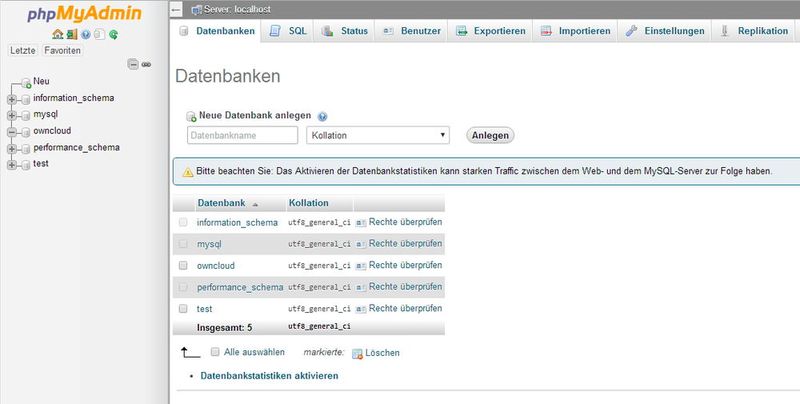The height and width of the screenshot is (404, 800).
Task: Click Rechte überprüfen for test
Action: (406, 309)
